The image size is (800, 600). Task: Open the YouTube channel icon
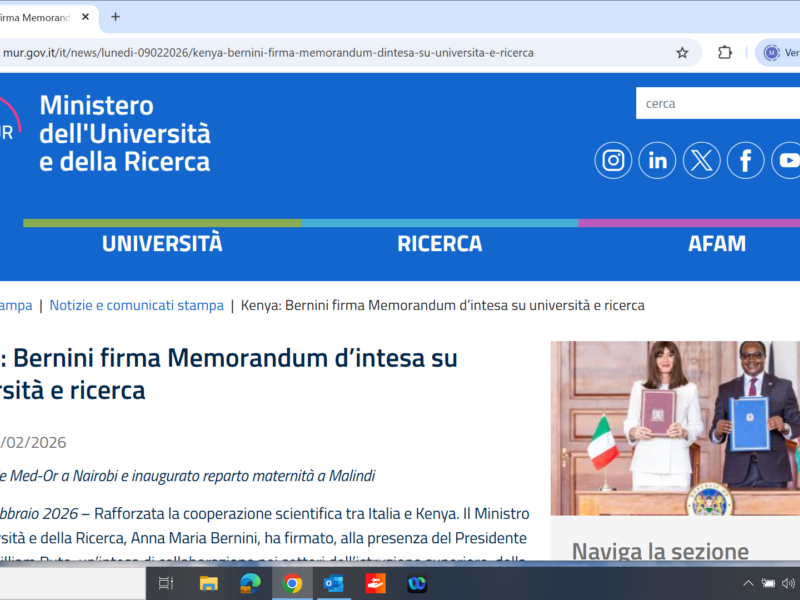tap(788, 160)
